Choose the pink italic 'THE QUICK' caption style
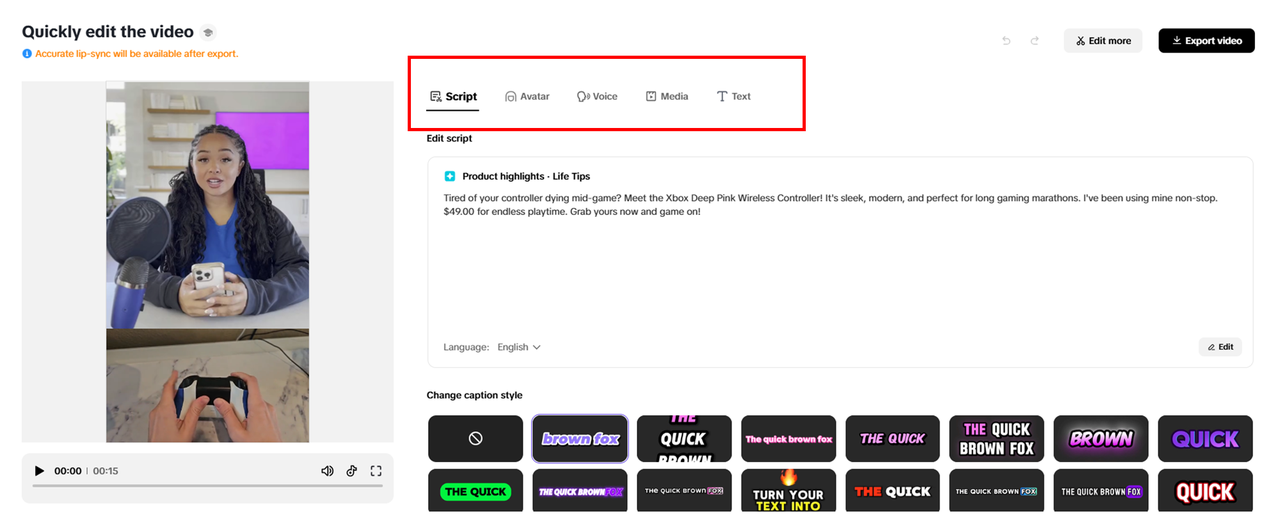The height and width of the screenshot is (519, 1280). point(892,438)
